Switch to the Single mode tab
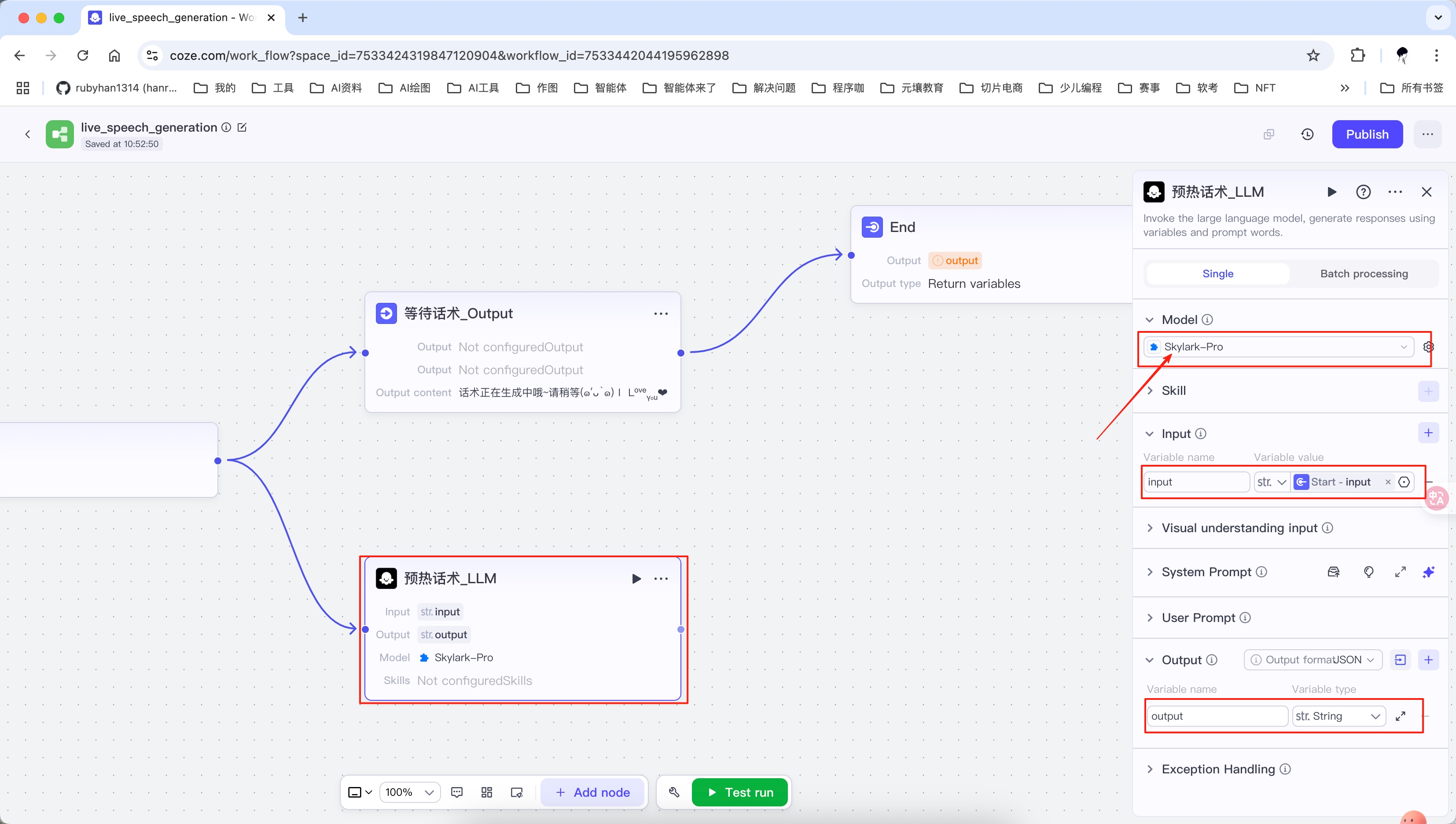Image resolution: width=1456 pixels, height=824 pixels. click(x=1218, y=274)
